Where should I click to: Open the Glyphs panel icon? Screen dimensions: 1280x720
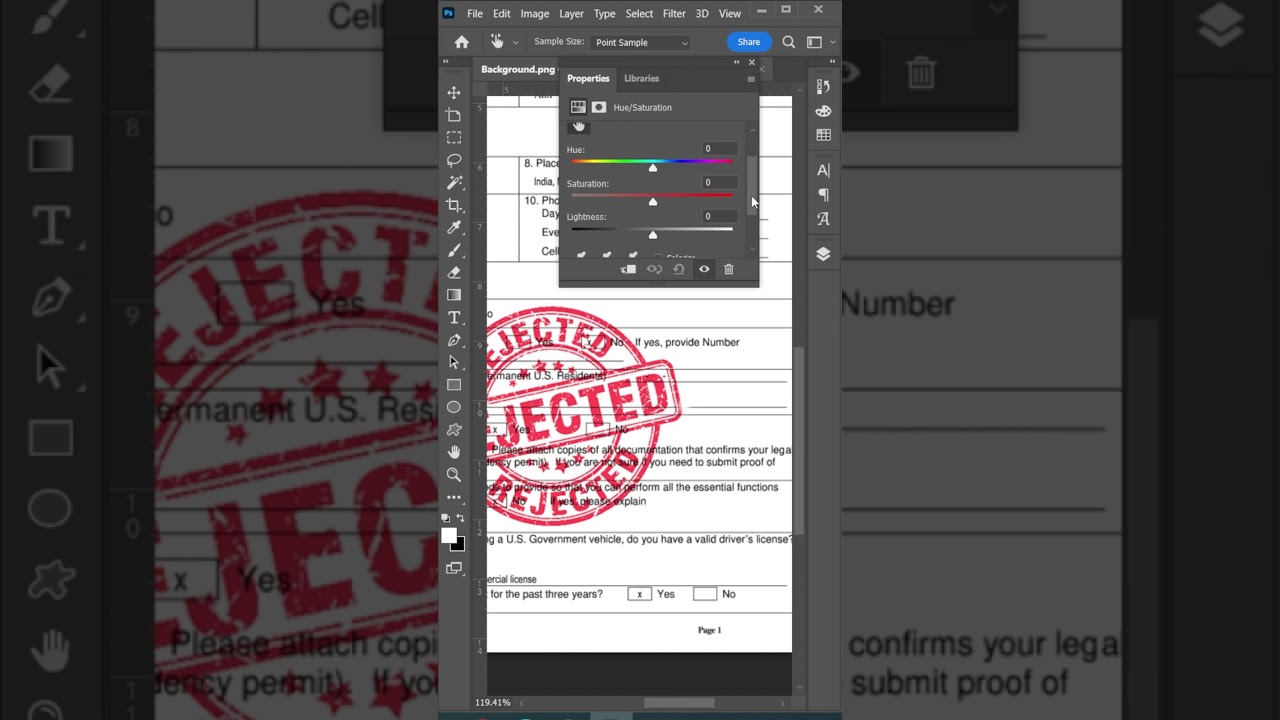[823, 218]
